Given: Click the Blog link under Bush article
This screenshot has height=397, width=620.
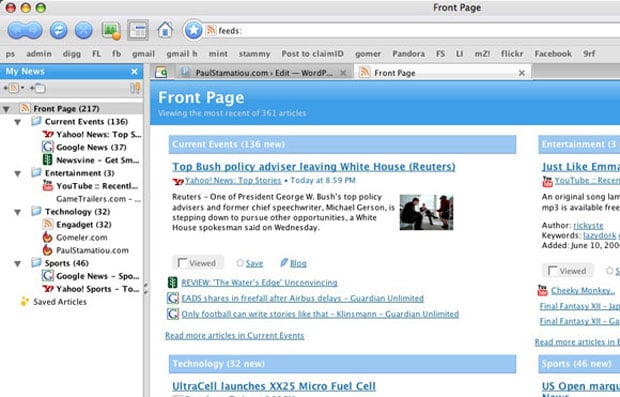Looking at the screenshot, I should 298,263.
